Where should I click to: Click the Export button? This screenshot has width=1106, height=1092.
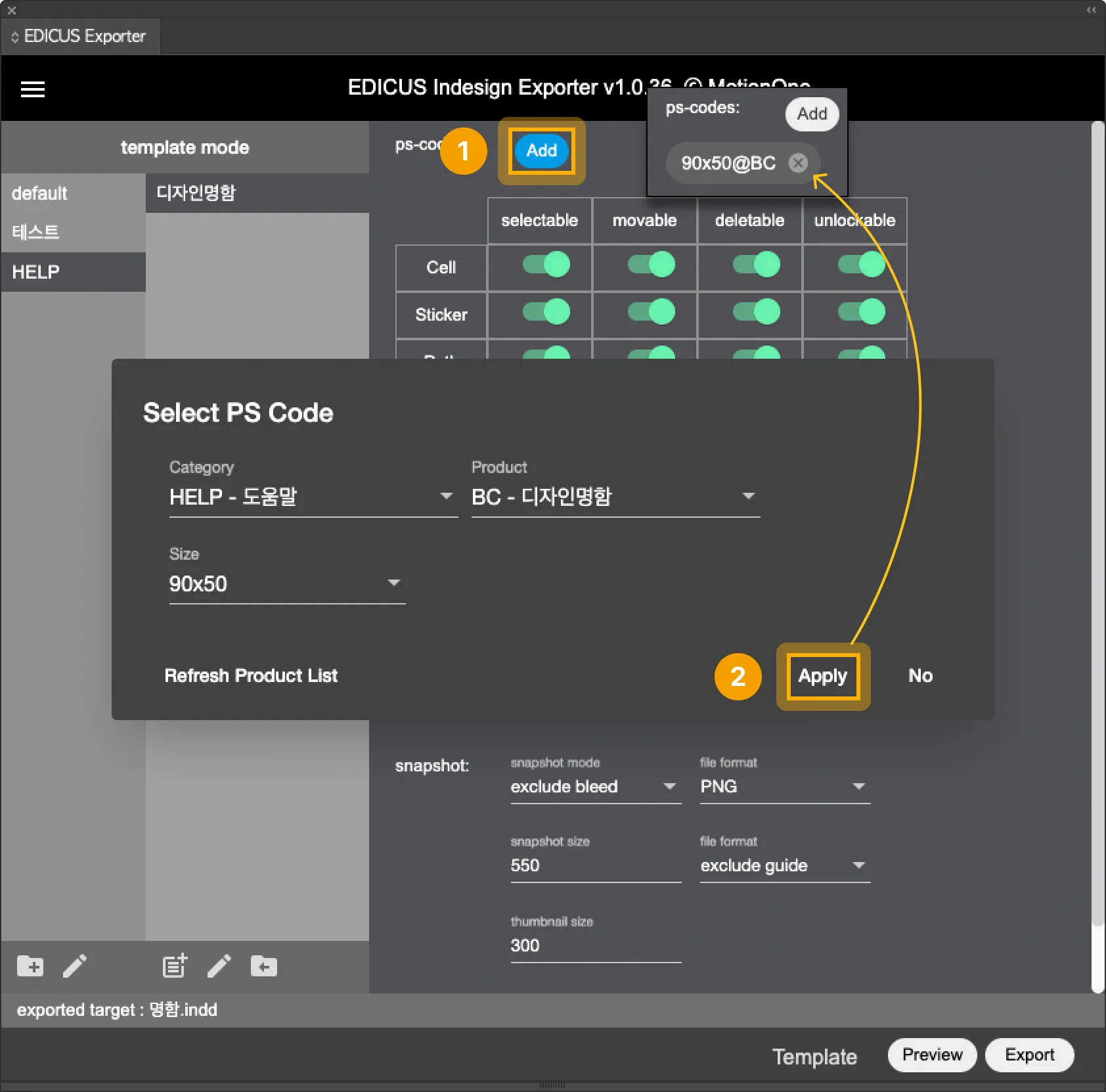(1029, 1055)
